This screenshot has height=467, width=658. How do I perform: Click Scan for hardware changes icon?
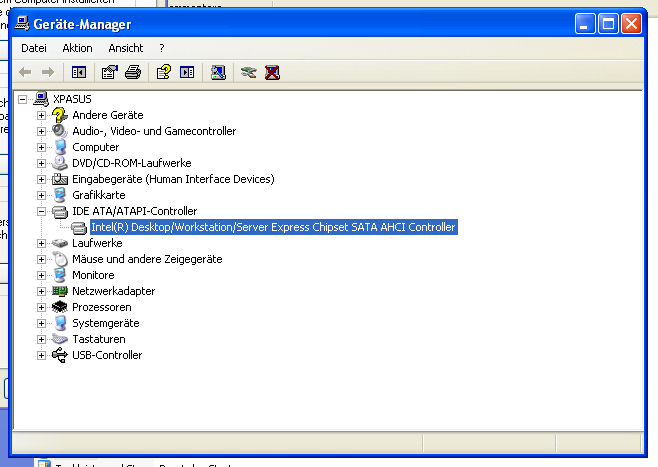217,72
